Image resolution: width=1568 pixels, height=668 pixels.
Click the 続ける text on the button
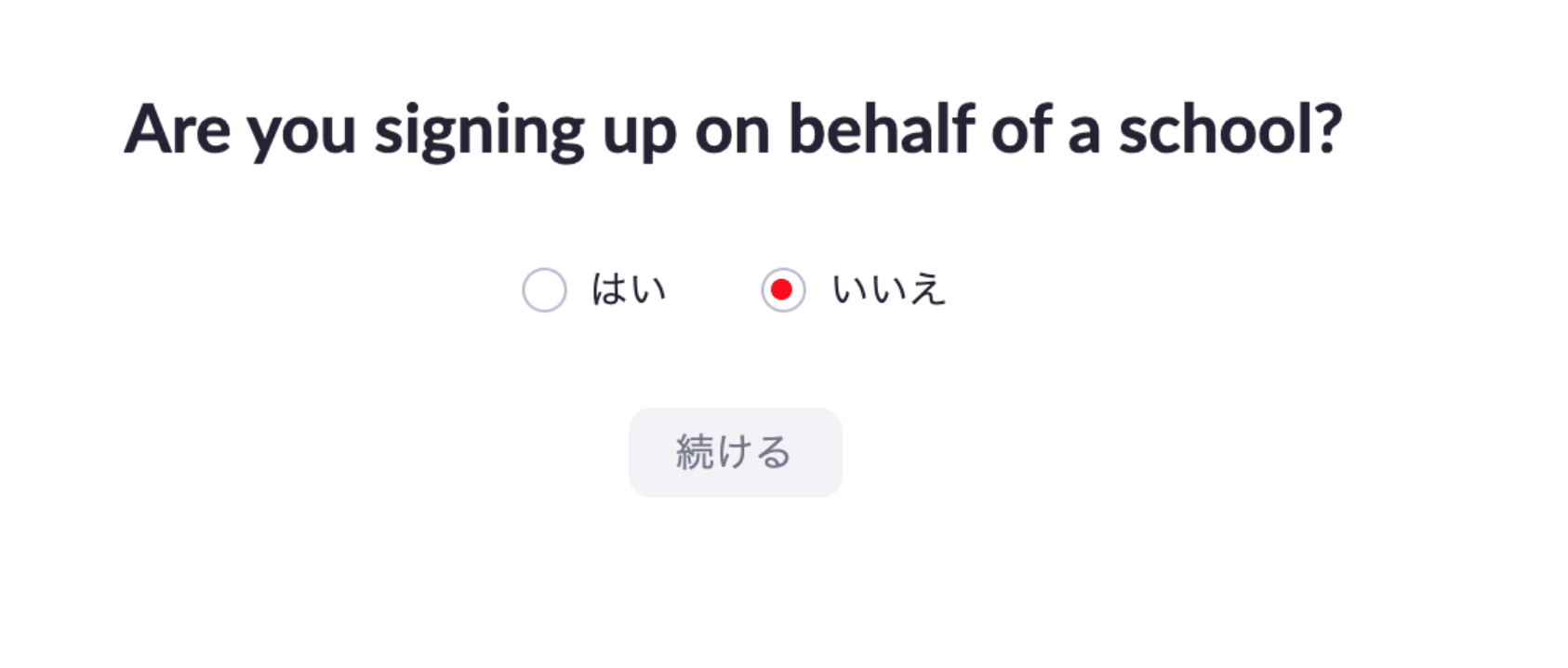coord(734,452)
